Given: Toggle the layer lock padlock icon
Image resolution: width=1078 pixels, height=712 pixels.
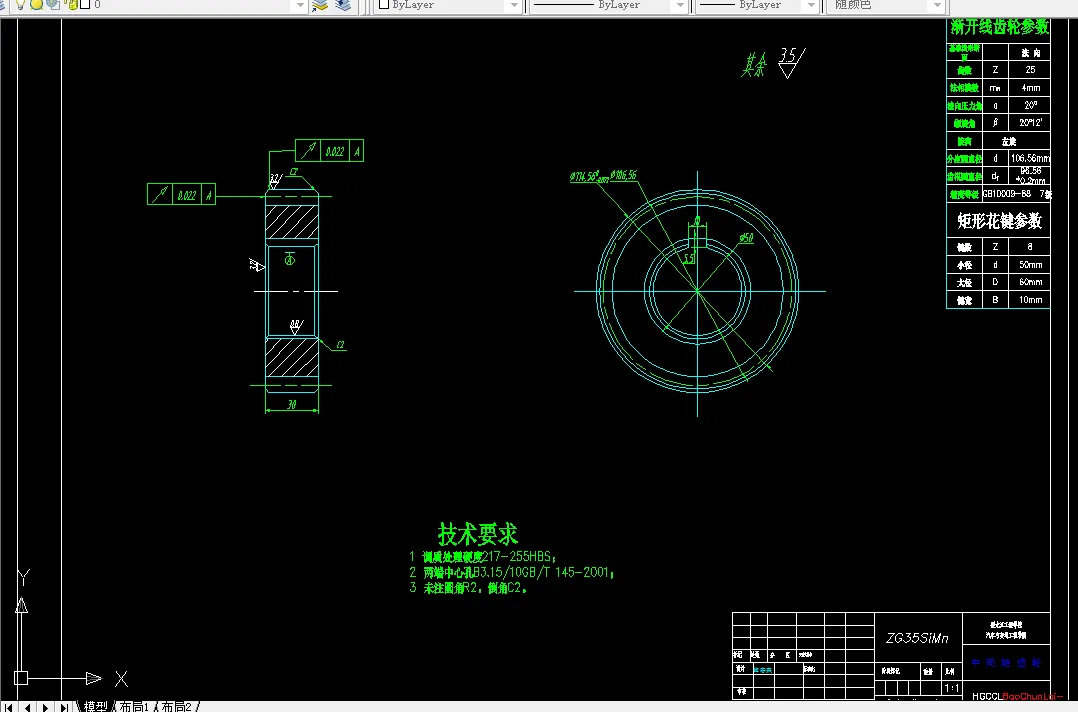Looking at the screenshot, I should [71, 5].
